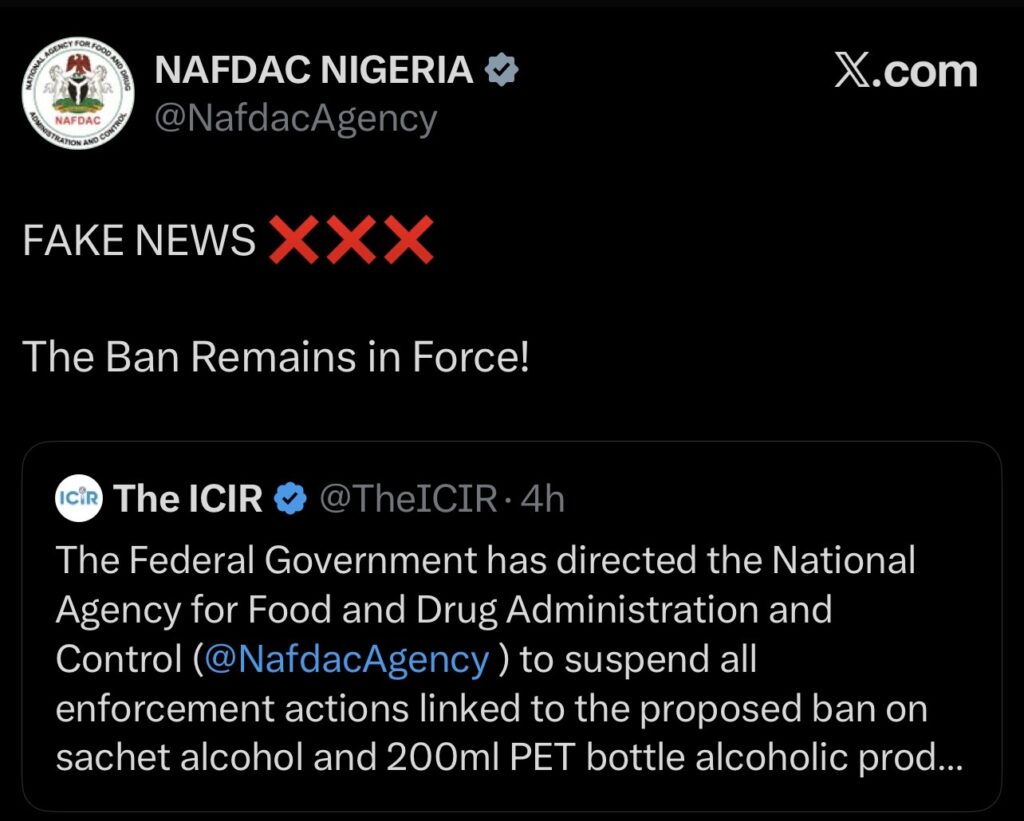
Task: Click the middle red X mark emoji
Action: click(x=350, y=240)
